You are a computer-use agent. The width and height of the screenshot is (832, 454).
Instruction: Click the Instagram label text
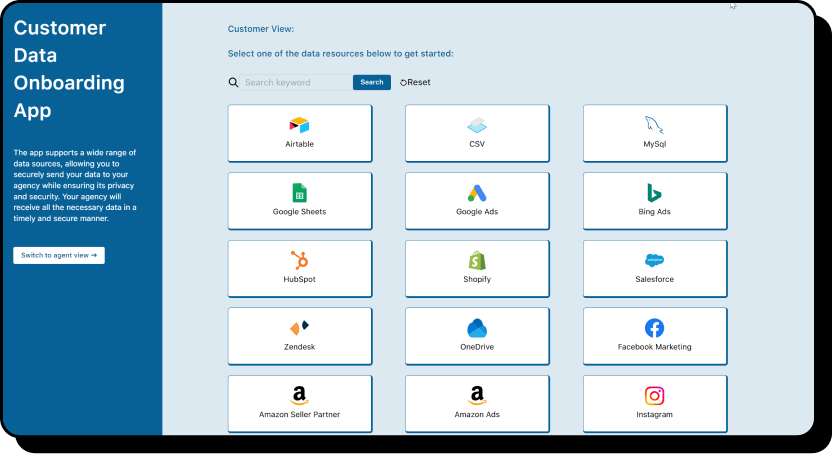click(654, 415)
